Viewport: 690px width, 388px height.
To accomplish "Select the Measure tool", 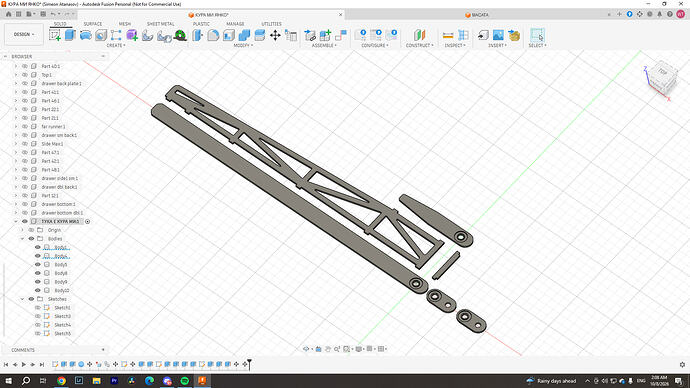I will pyautogui.click(x=448, y=35).
